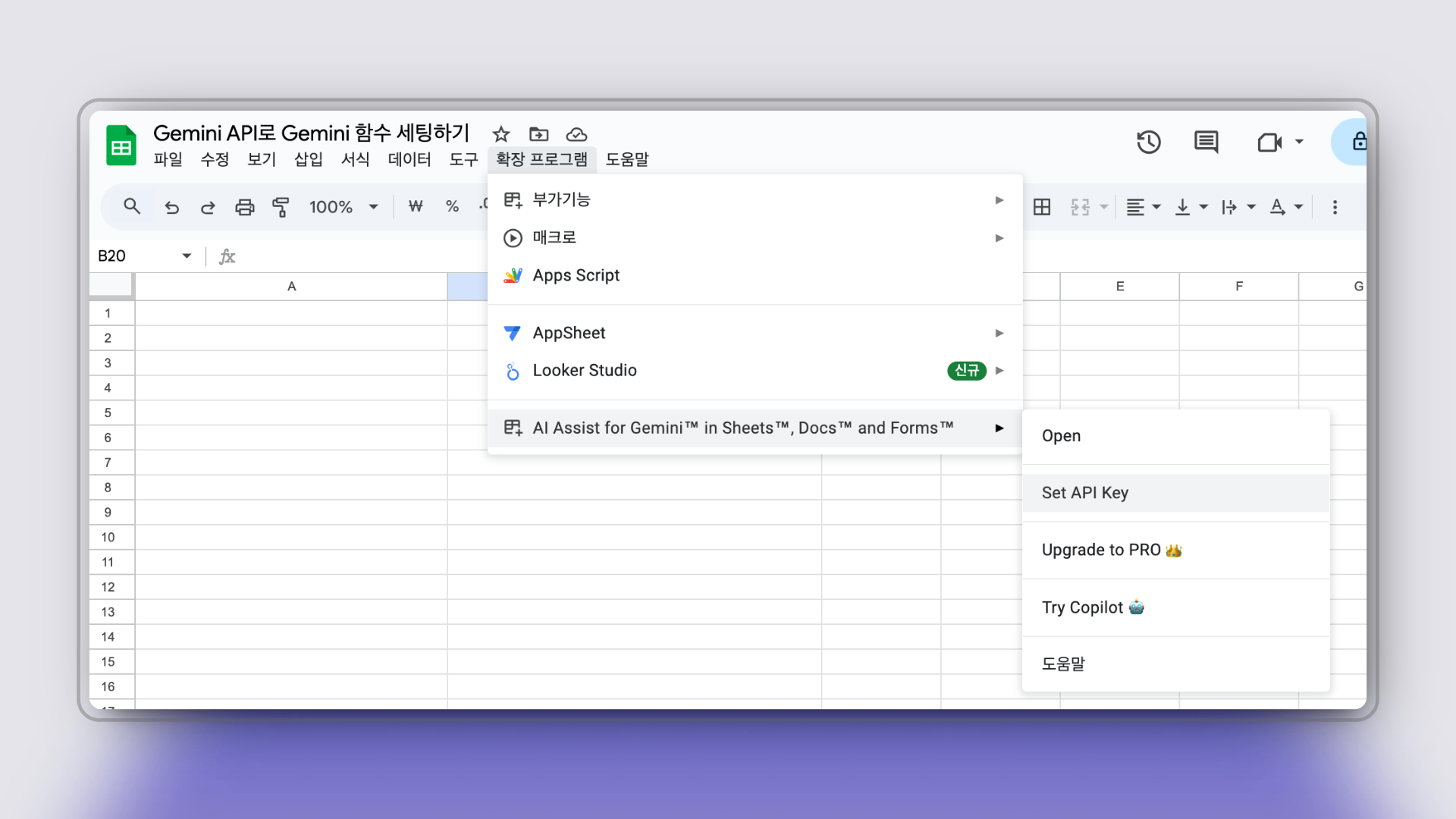
Task: Choose text wrapping icon
Action: coord(1229,207)
